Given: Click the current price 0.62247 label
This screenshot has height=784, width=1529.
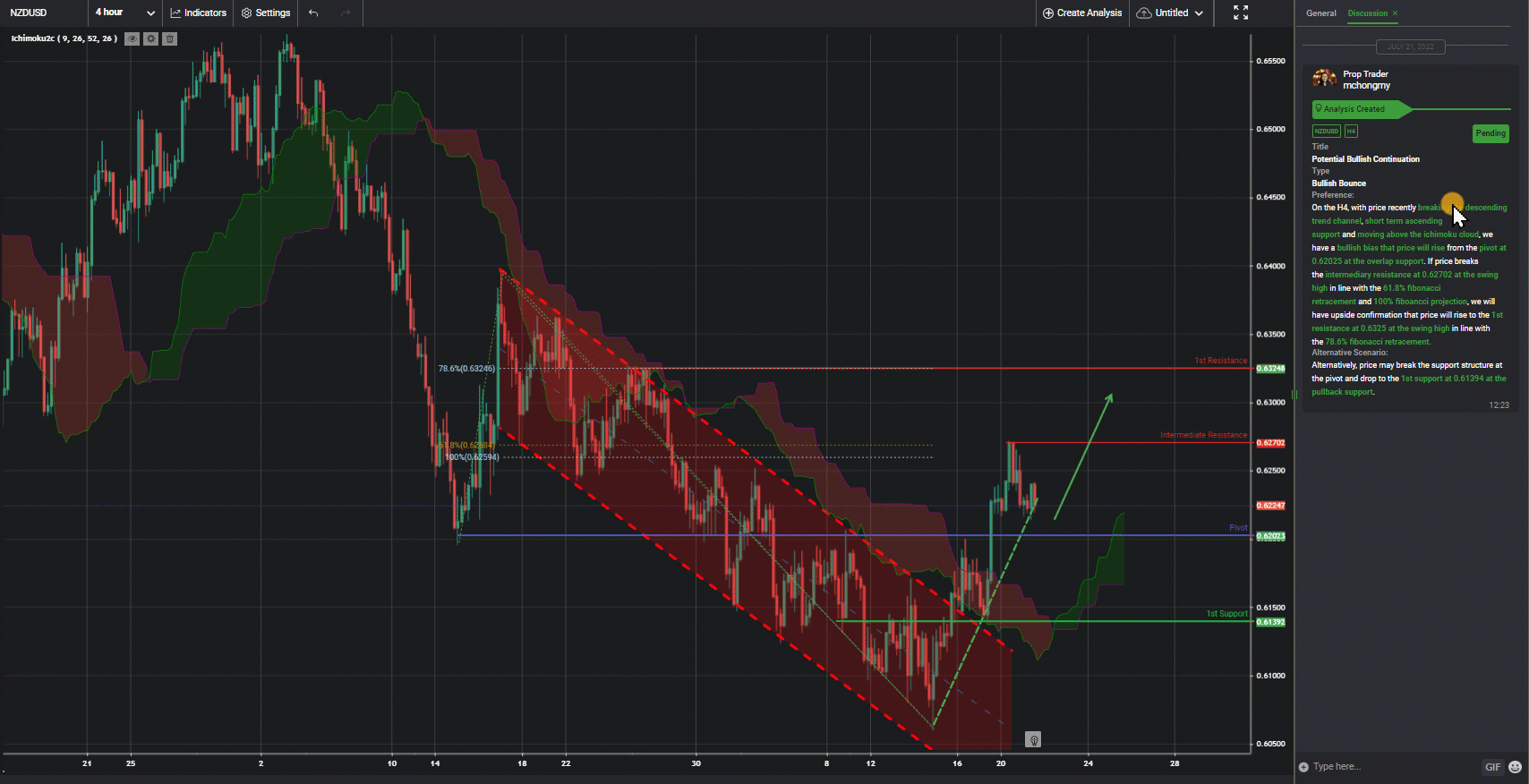Looking at the screenshot, I should (x=1270, y=506).
